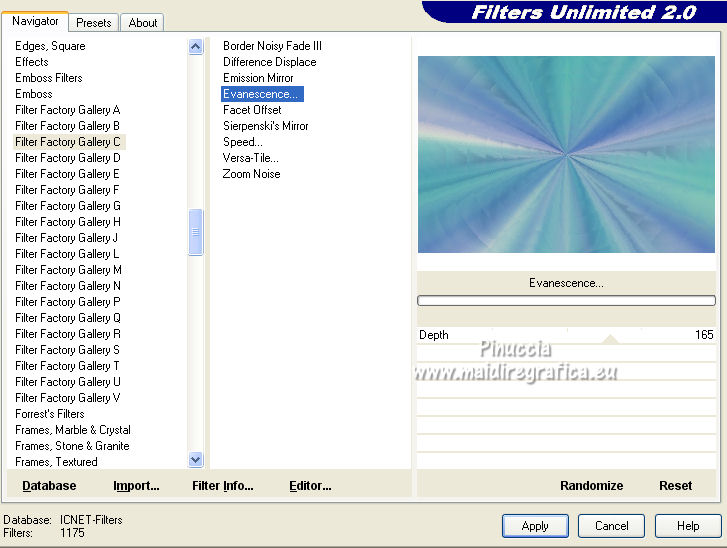Switch to the Navigator tab

point(35,21)
